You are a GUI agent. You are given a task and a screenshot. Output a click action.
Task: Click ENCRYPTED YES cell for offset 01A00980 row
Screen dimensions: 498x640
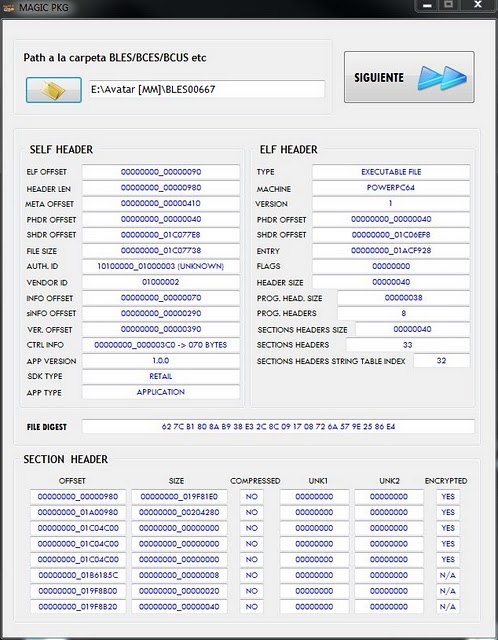(x=448, y=512)
